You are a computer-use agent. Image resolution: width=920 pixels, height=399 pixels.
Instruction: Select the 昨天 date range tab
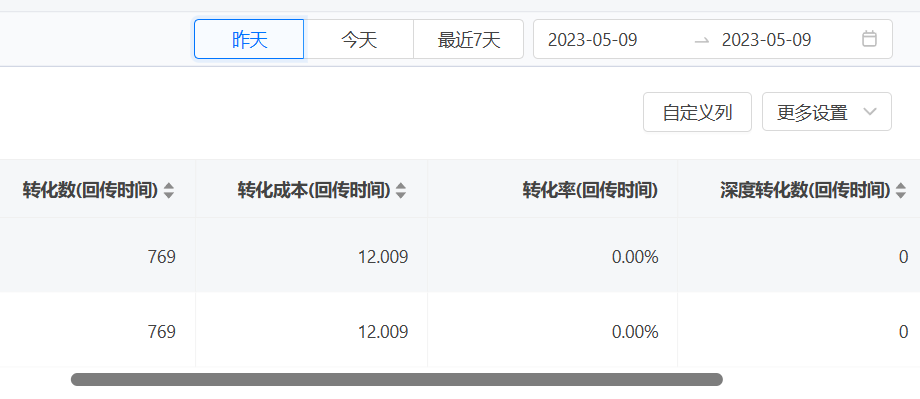[x=249, y=39]
